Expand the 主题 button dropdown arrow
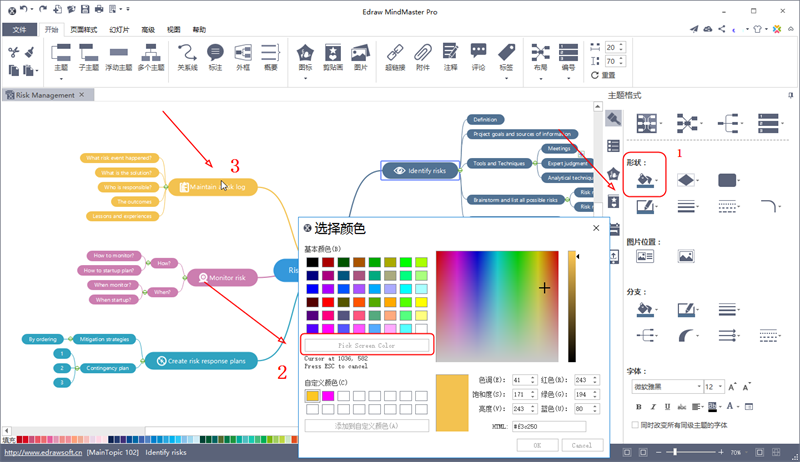Screen dimensions: 800x462 pyautogui.click(x=61, y=79)
